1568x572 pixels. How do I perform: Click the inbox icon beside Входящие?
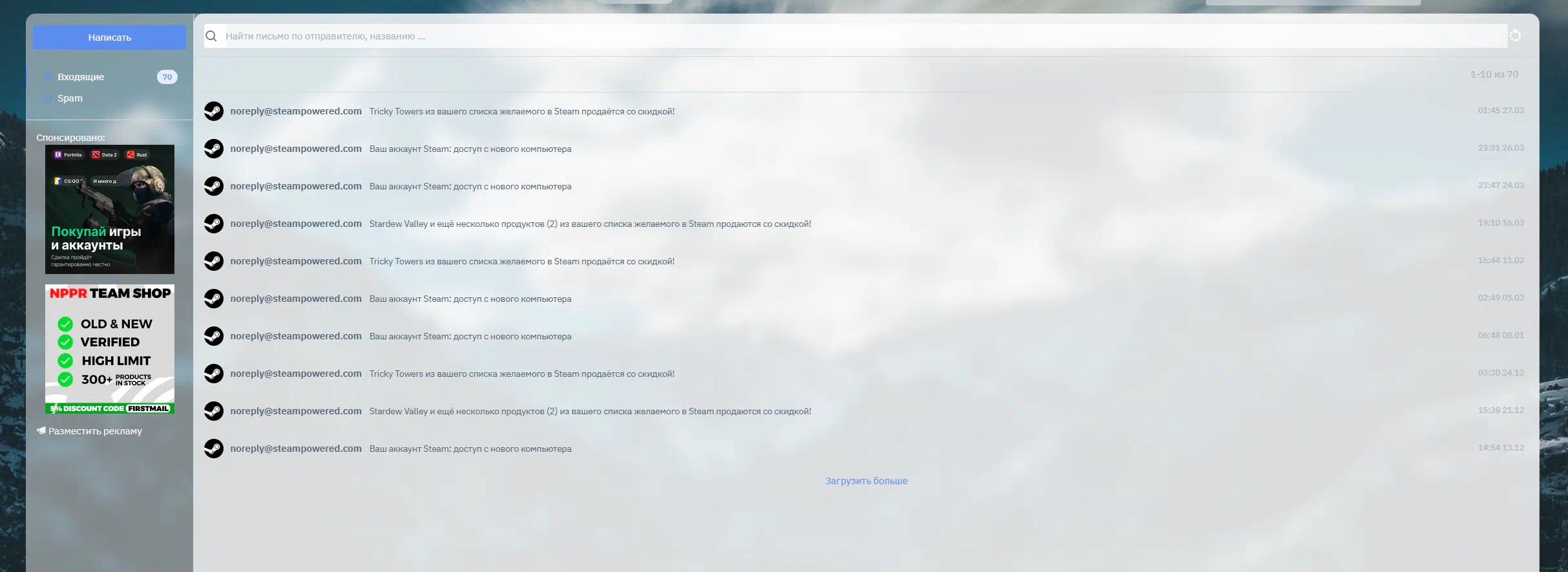tap(47, 77)
